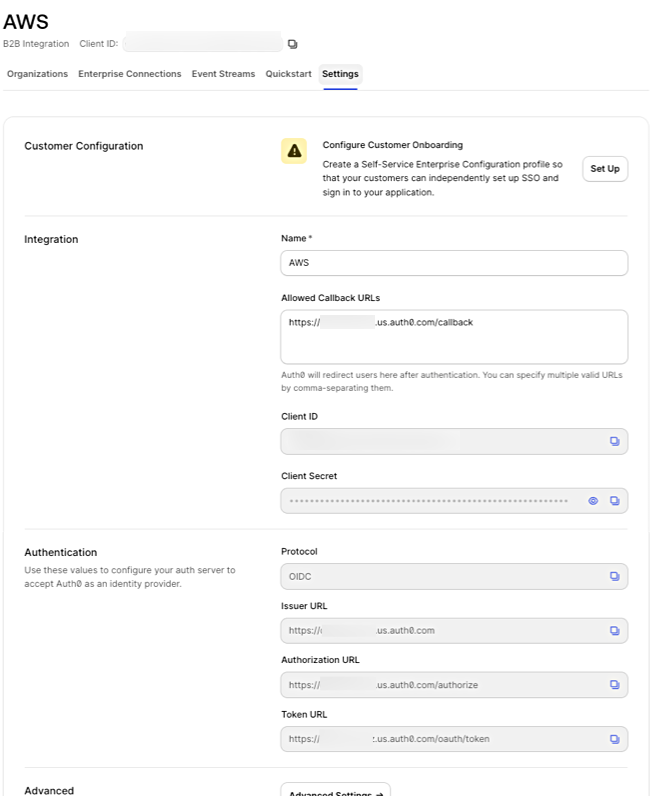The image size is (650, 796).
Task: Click the Protocol OIDC field
Action: pos(454,576)
